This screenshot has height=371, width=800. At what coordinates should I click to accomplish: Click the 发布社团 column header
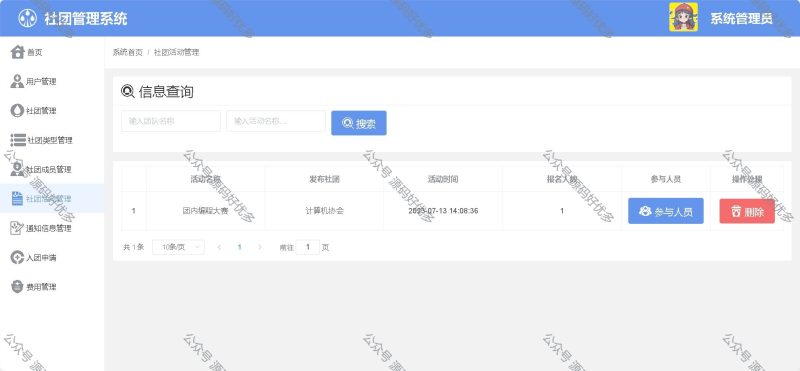tap(324, 179)
